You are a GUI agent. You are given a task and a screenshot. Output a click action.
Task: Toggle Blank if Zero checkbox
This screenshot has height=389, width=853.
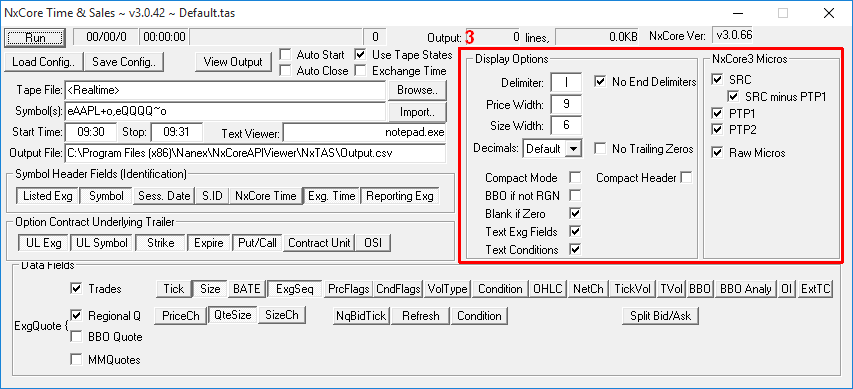click(575, 213)
